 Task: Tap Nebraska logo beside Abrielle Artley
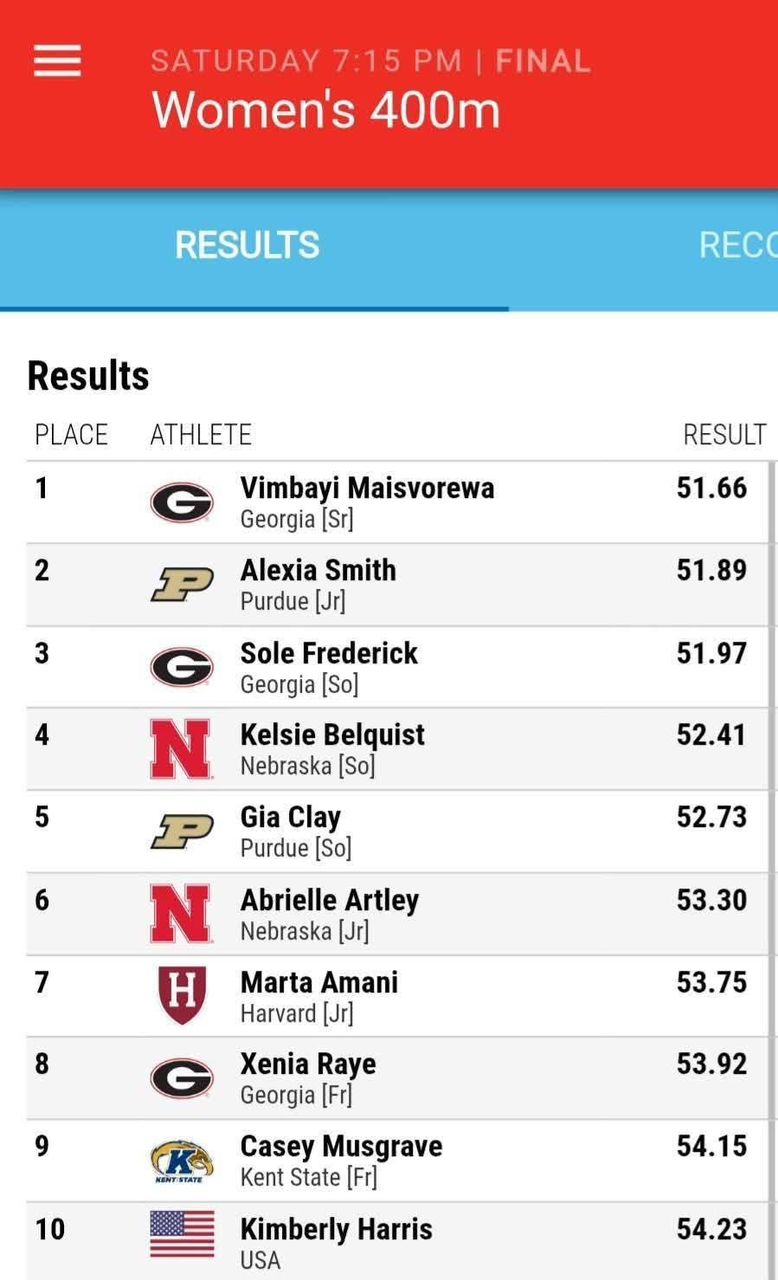click(181, 914)
